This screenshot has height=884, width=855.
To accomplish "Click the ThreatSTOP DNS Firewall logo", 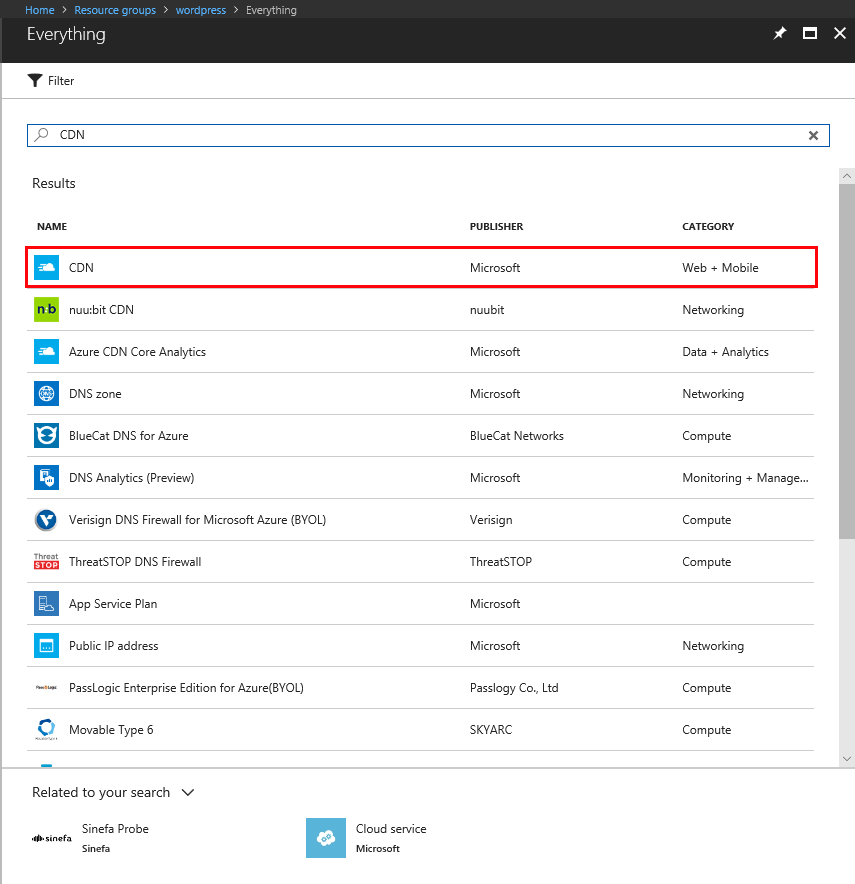I will coord(46,562).
